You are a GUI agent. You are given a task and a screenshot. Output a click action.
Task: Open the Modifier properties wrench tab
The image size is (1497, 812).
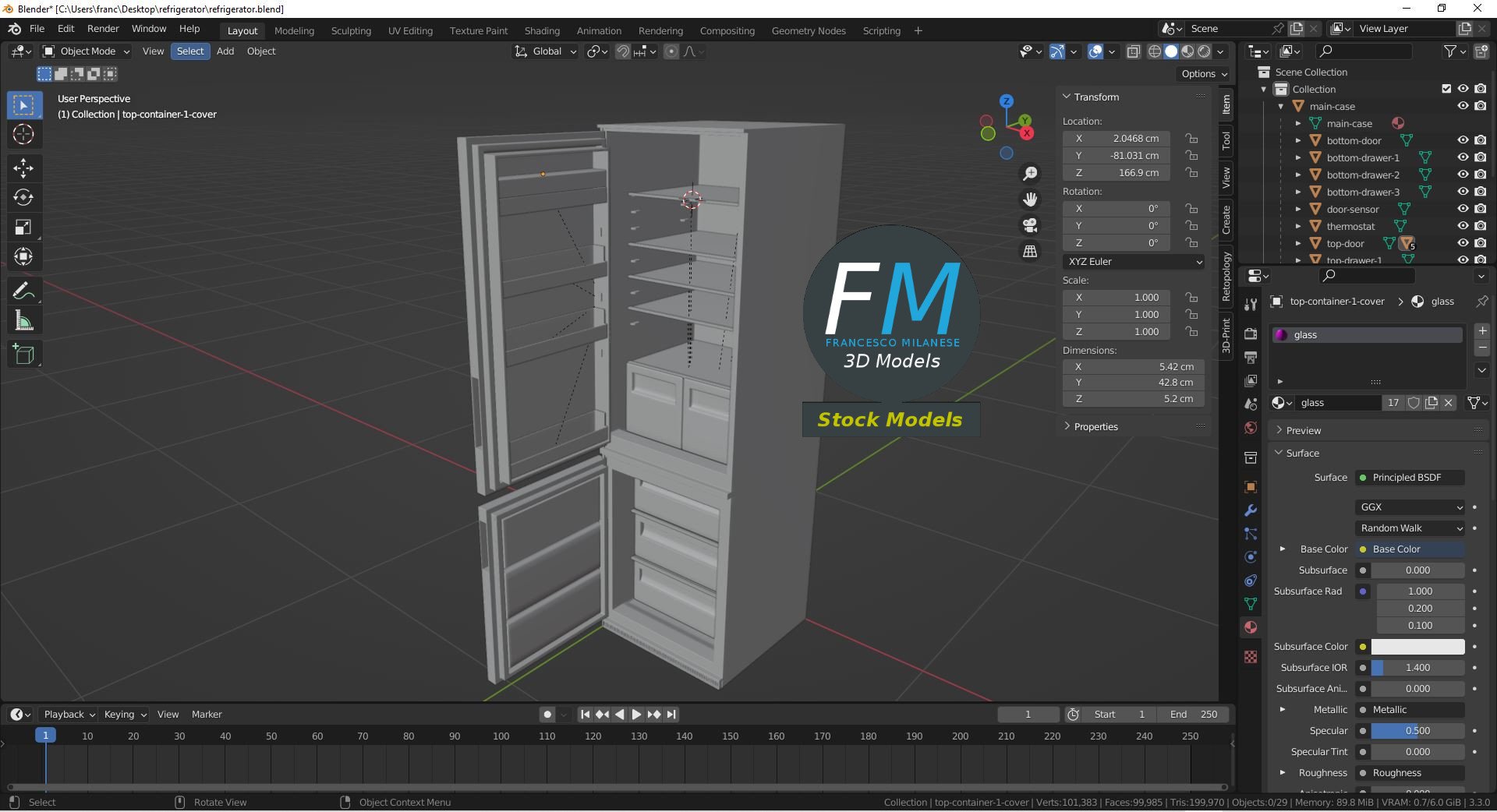coord(1251,510)
